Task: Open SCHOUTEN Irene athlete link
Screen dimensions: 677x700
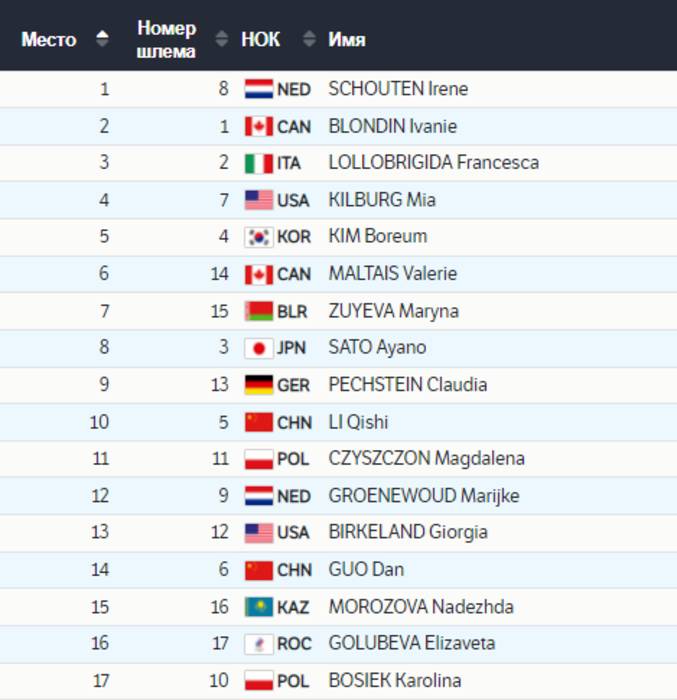Action: pyautogui.click(x=398, y=89)
